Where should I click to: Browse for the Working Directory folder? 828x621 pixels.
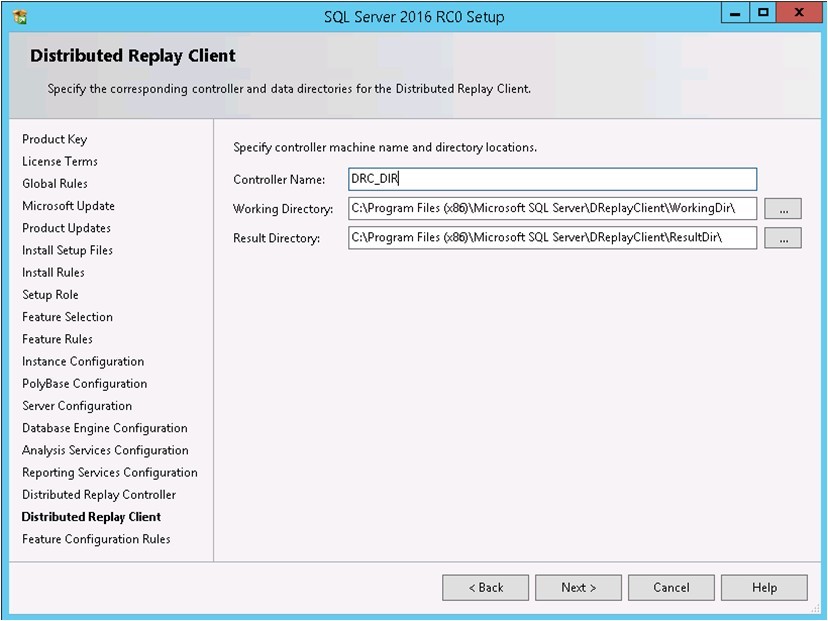[x=783, y=209]
